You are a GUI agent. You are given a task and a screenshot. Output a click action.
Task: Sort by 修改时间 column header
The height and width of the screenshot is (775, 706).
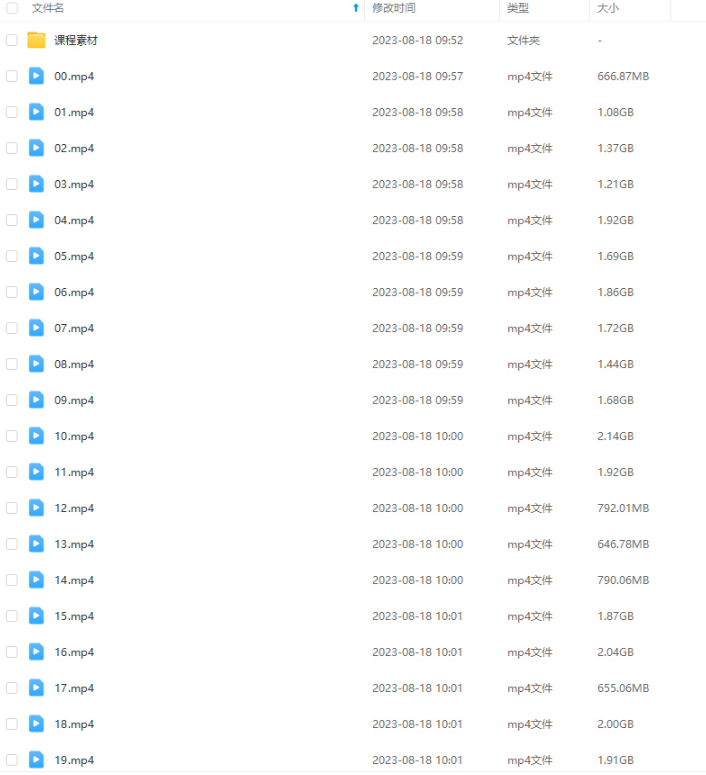coord(394,8)
